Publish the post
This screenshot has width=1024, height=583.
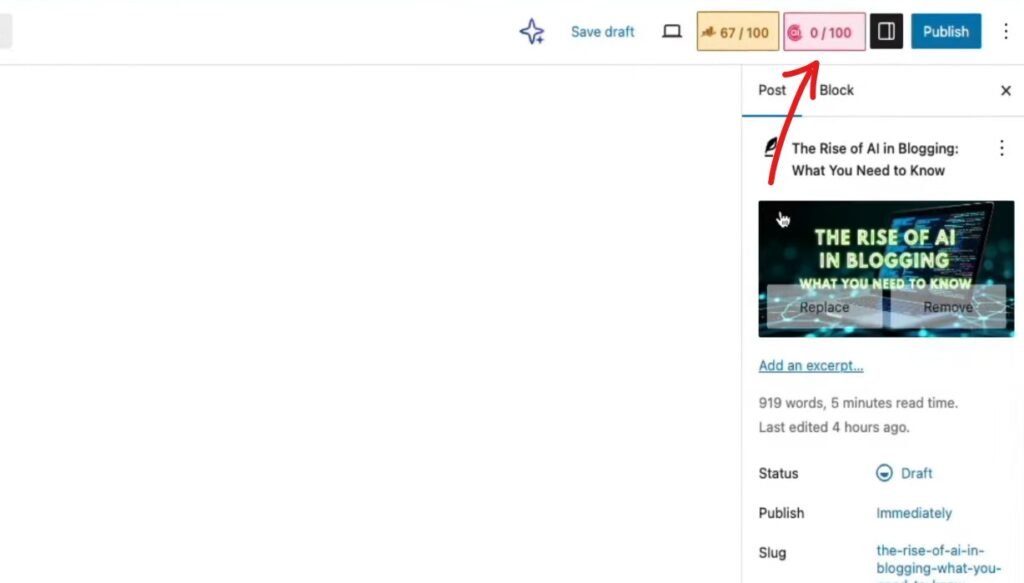point(945,32)
